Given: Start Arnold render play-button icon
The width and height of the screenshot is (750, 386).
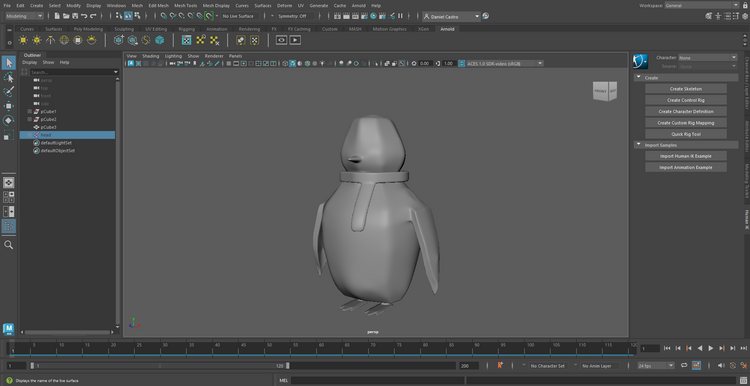Looking at the screenshot, I should (295, 40).
